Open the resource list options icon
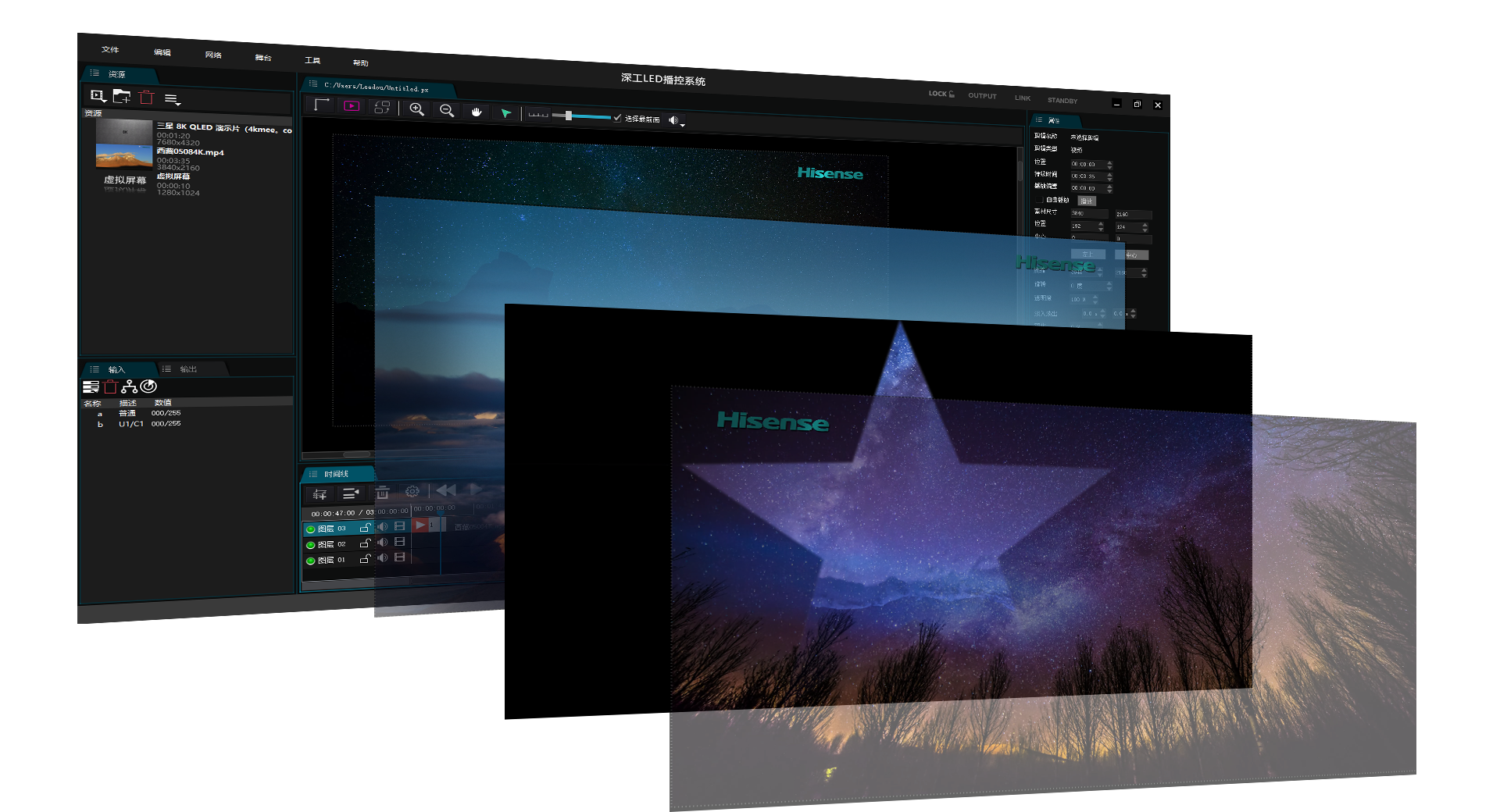 click(173, 99)
